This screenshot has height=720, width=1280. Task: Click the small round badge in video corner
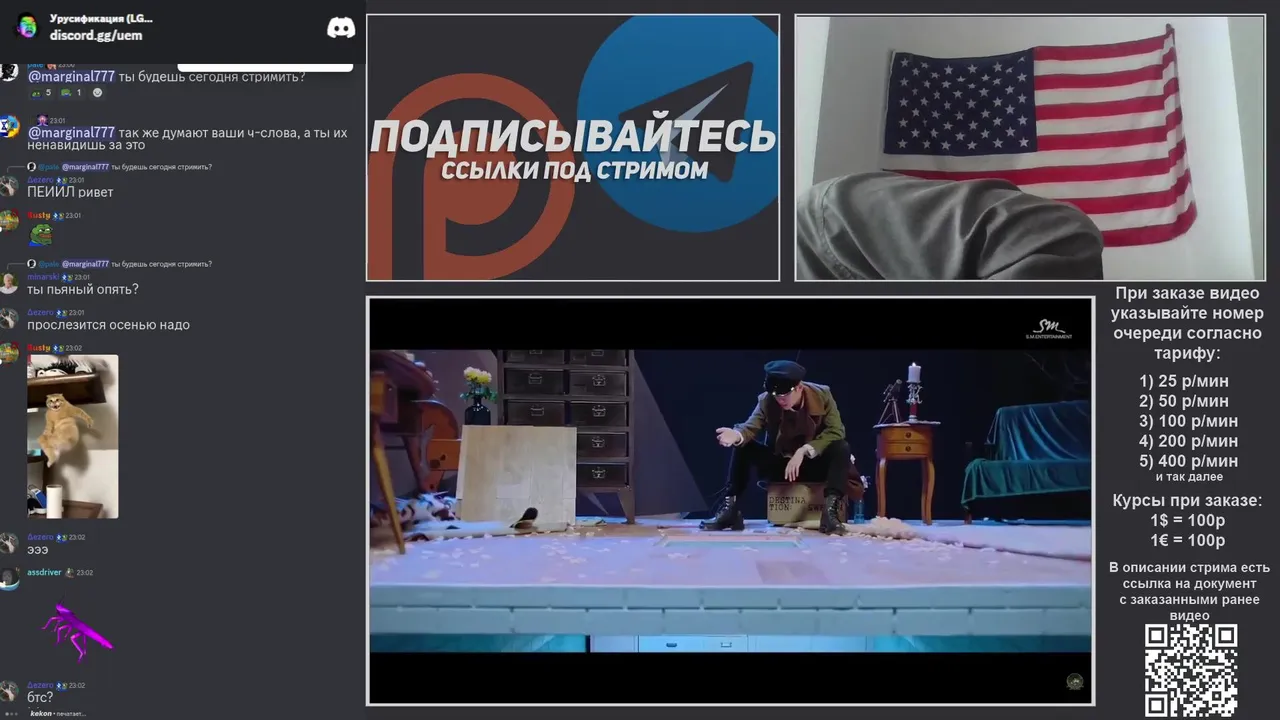(1075, 682)
